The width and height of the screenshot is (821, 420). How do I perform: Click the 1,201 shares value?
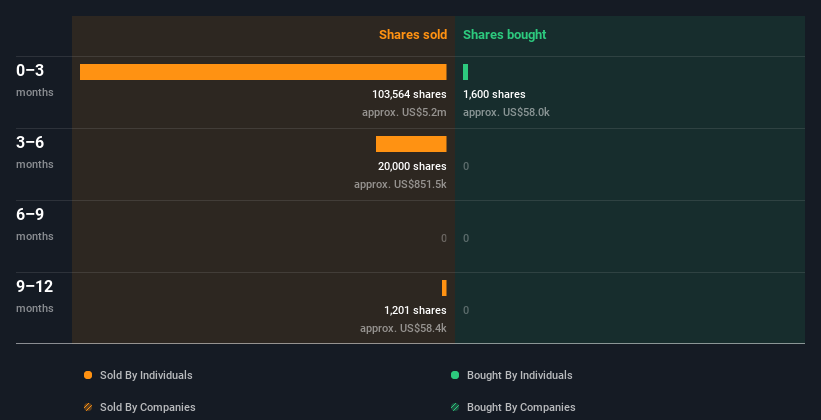[415, 310]
